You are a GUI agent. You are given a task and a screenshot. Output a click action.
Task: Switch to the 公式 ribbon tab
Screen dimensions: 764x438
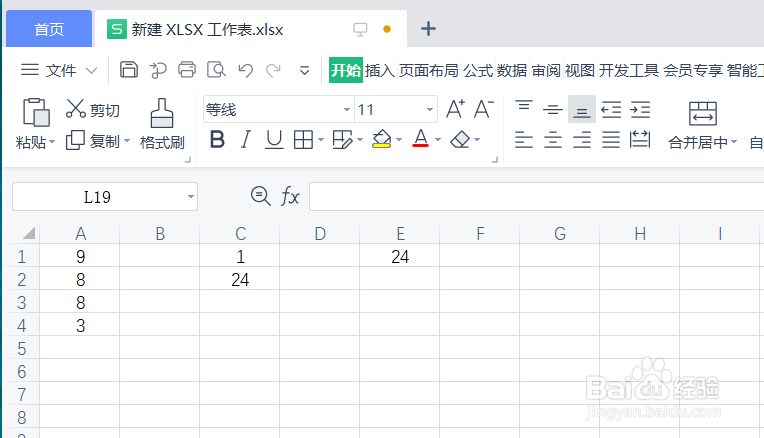click(x=478, y=71)
